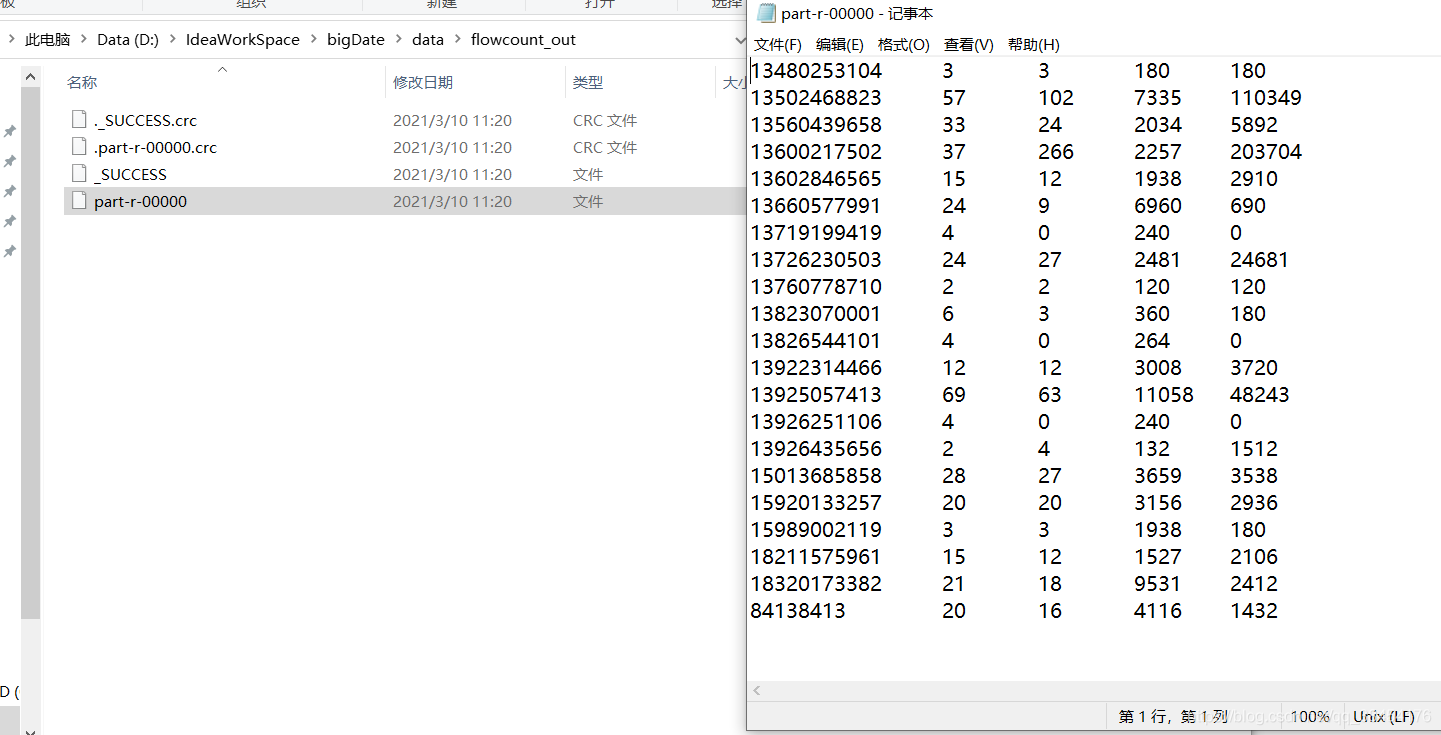Image resolution: width=1441 pixels, height=735 pixels.
Task: Navigate to bigDate in the breadcrumb
Action: coord(356,40)
